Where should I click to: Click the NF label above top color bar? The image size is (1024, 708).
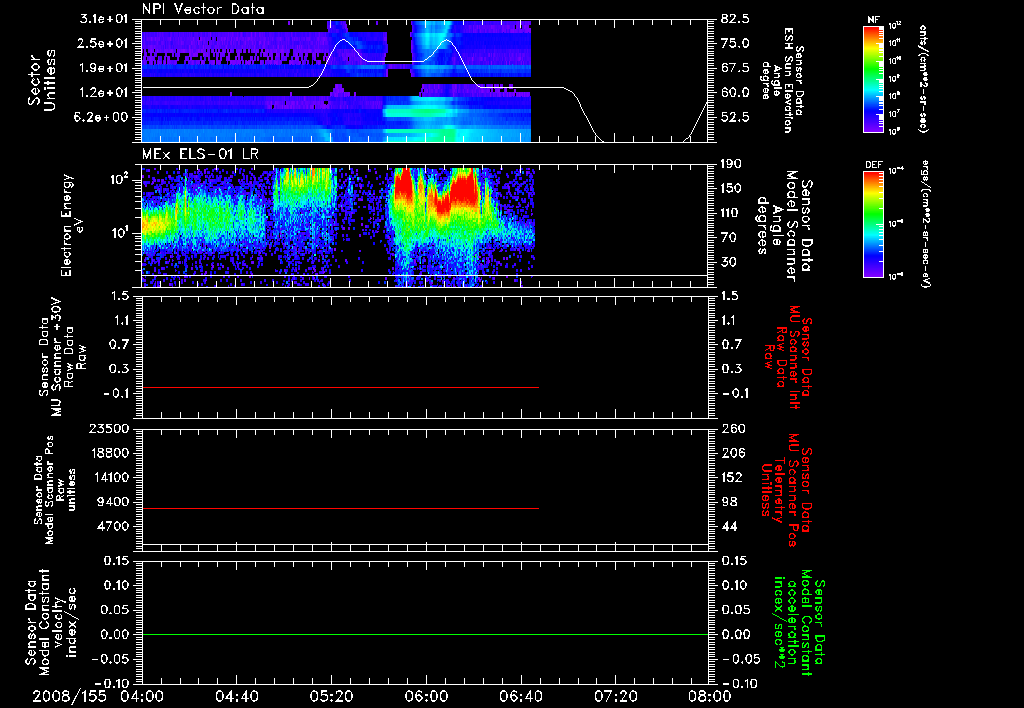(873, 20)
